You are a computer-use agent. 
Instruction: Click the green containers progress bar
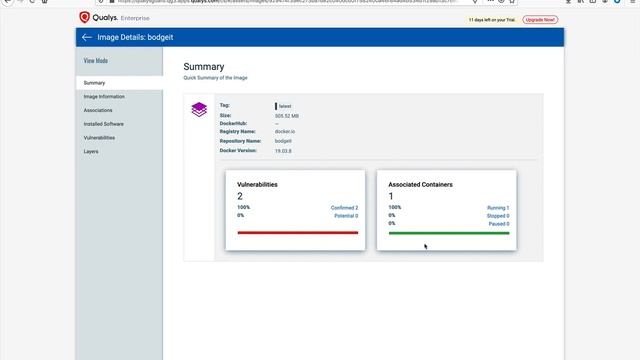[x=449, y=233]
